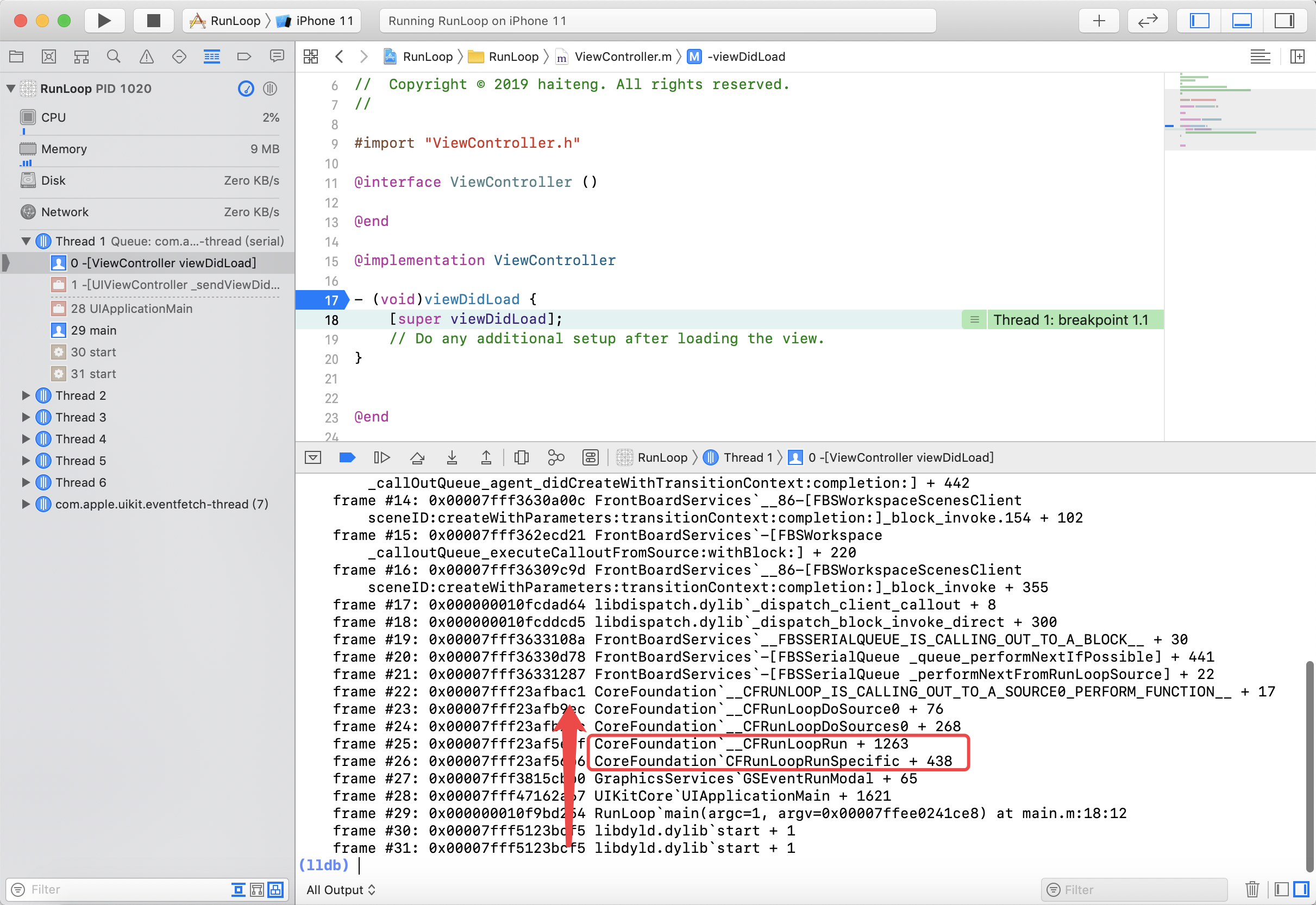
Task: Click the Library plus button
Action: 1099,21
